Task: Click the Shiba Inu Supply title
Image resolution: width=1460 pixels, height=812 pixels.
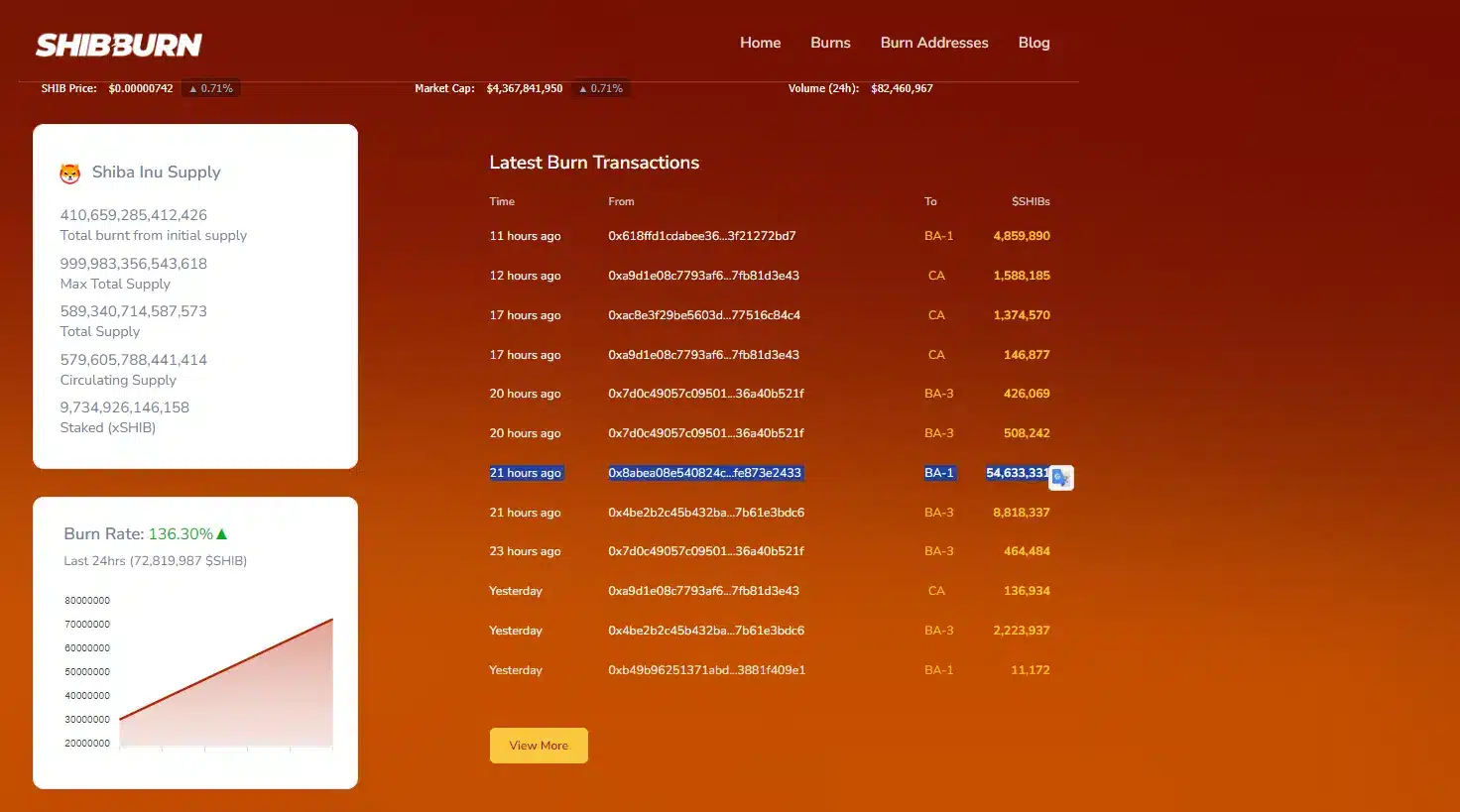Action: (x=157, y=173)
